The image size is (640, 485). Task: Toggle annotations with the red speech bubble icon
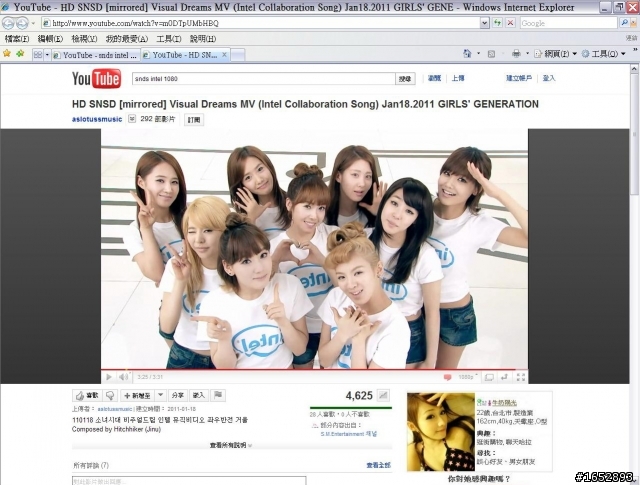447,377
